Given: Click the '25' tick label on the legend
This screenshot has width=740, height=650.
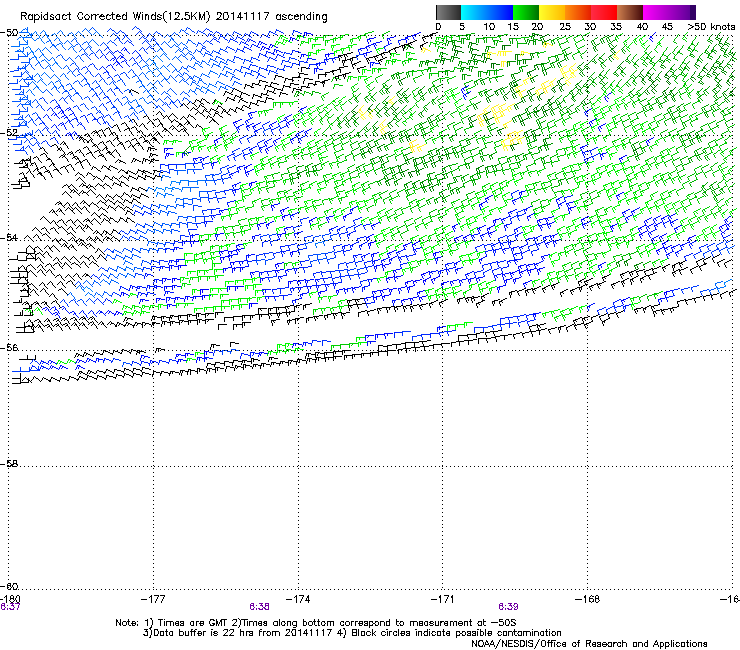Looking at the screenshot, I should [x=565, y=27].
